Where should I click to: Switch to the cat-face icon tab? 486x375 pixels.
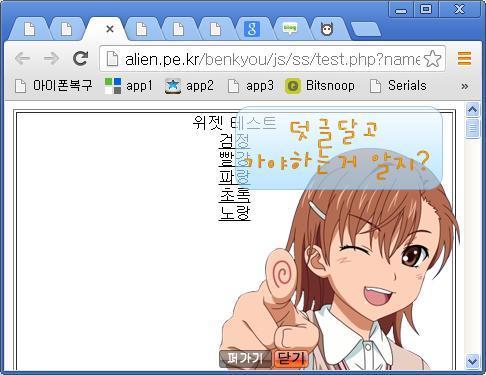click(x=327, y=29)
